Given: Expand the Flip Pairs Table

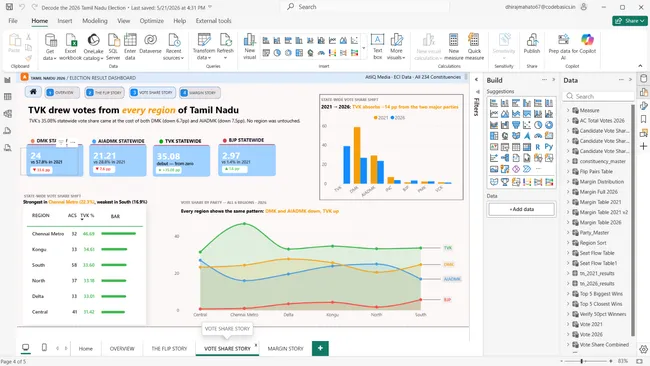Looking at the screenshot, I should (x=568, y=172).
